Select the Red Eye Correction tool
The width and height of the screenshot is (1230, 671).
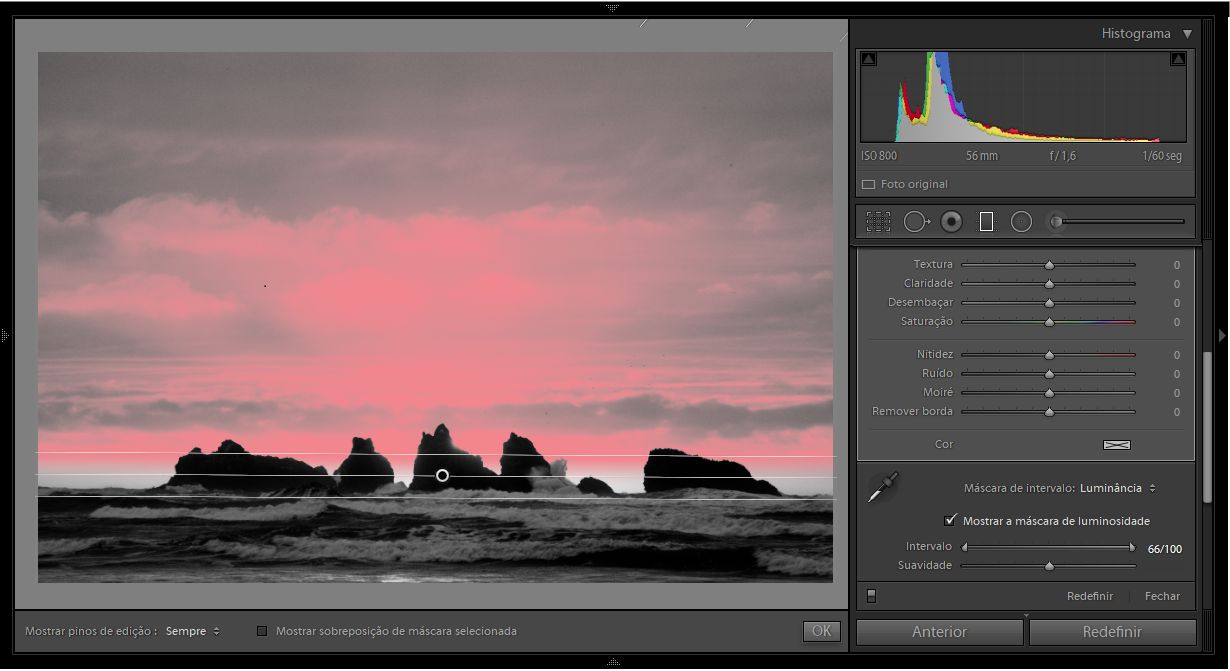click(x=951, y=222)
